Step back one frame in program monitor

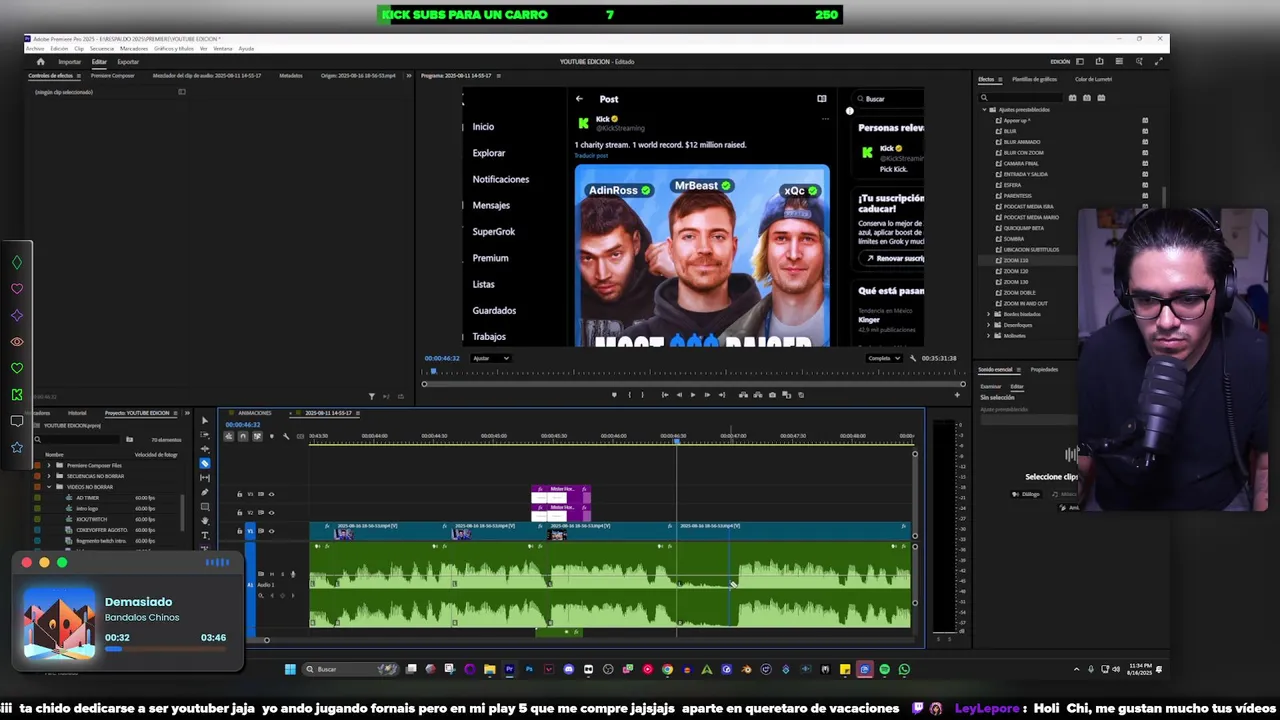(x=679, y=395)
